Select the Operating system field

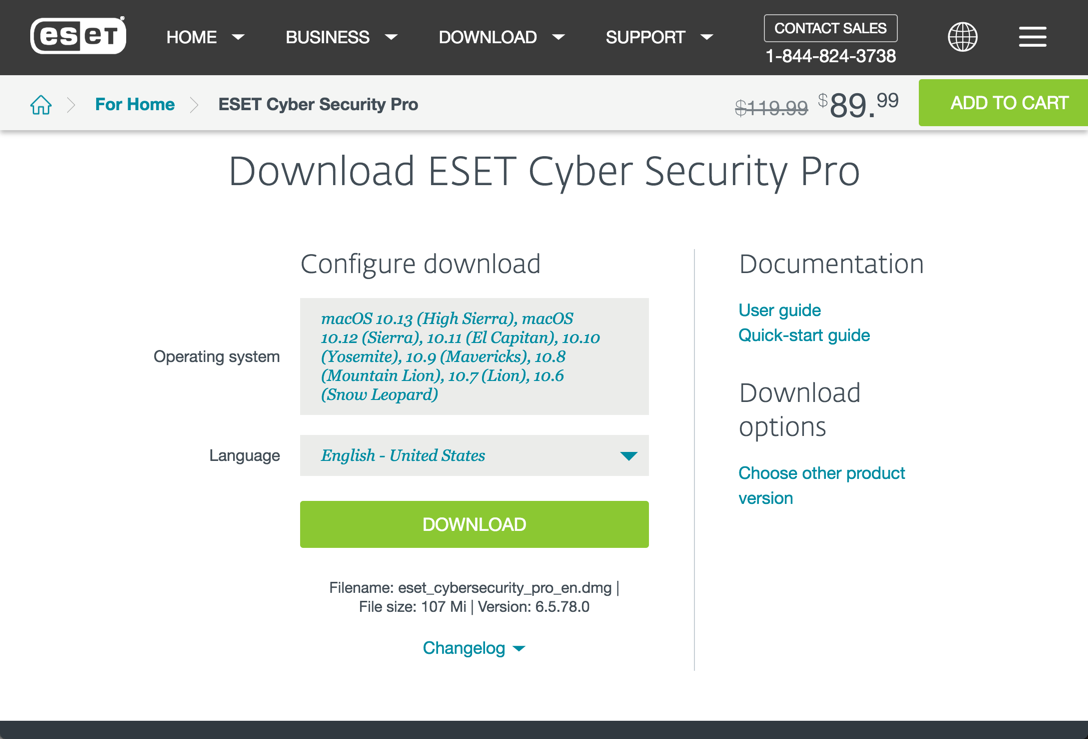(474, 357)
